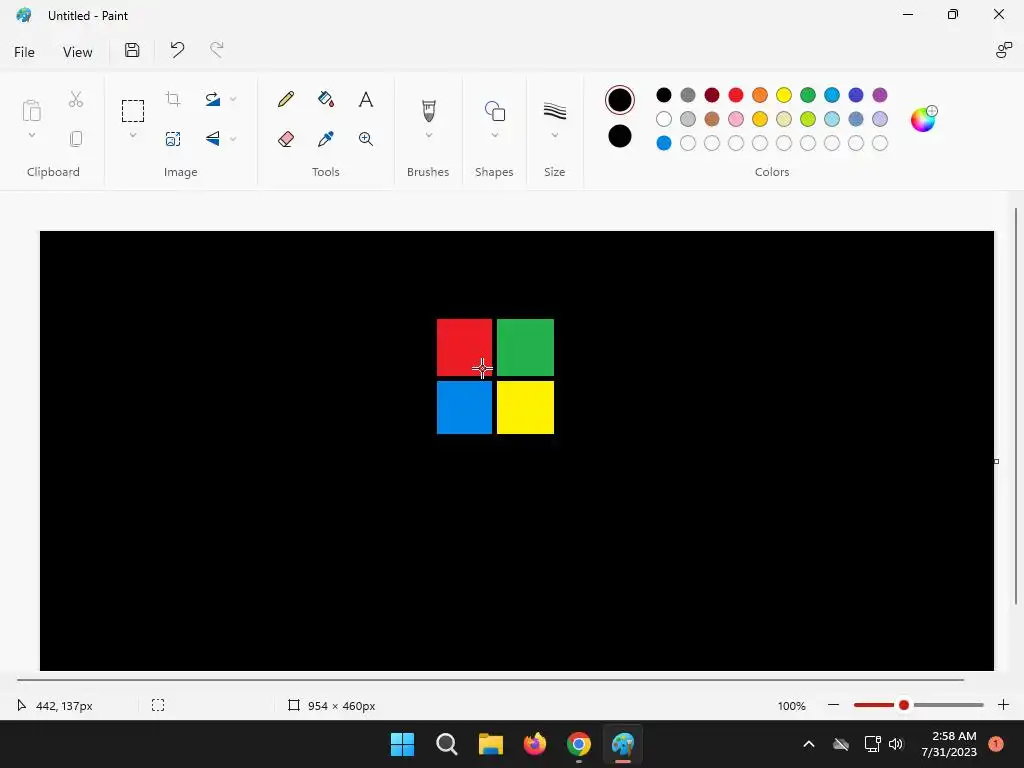Click the share icon at top right
1024x768 pixels.
pyautogui.click(x=1004, y=50)
